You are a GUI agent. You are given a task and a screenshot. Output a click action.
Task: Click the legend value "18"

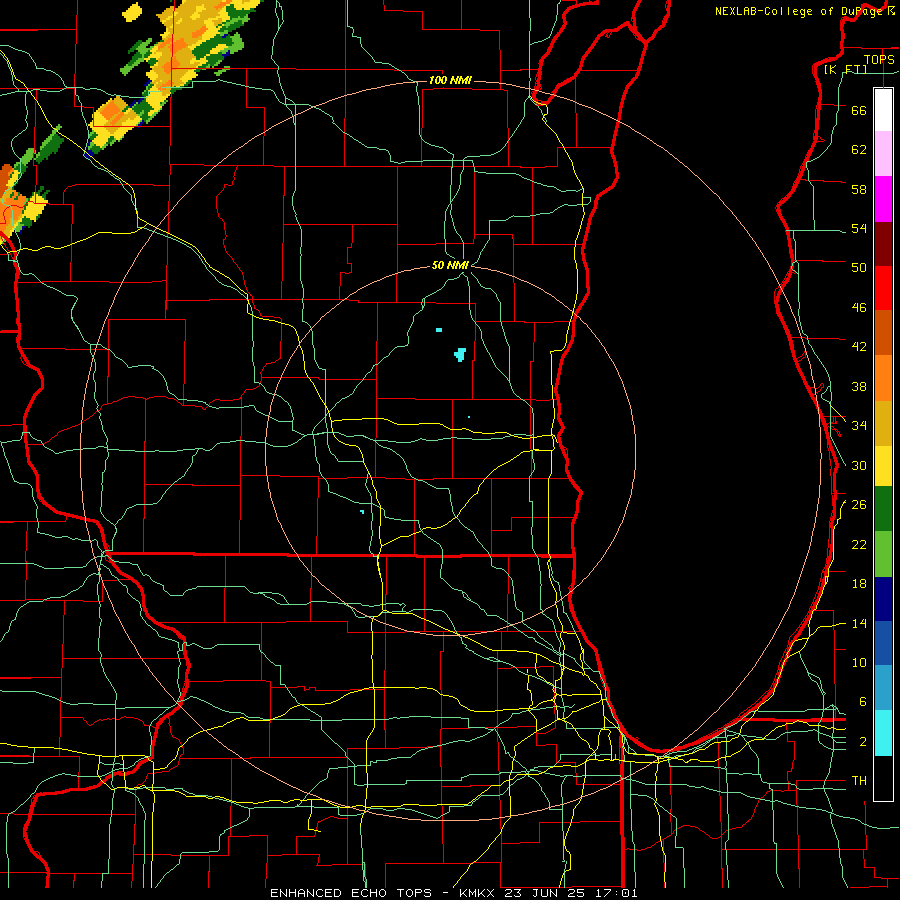coord(859,584)
